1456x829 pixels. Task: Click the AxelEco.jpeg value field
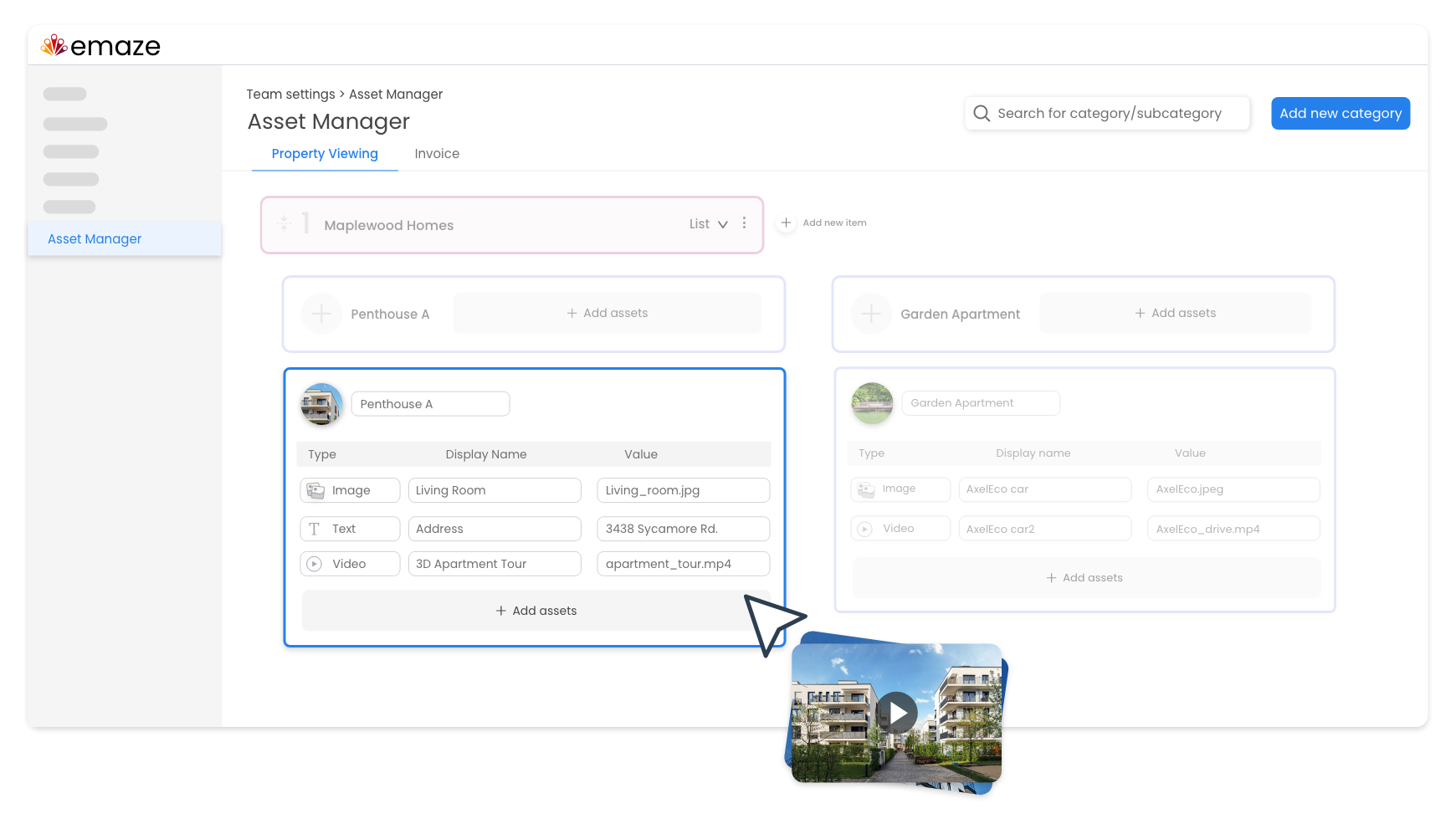[x=1233, y=489]
